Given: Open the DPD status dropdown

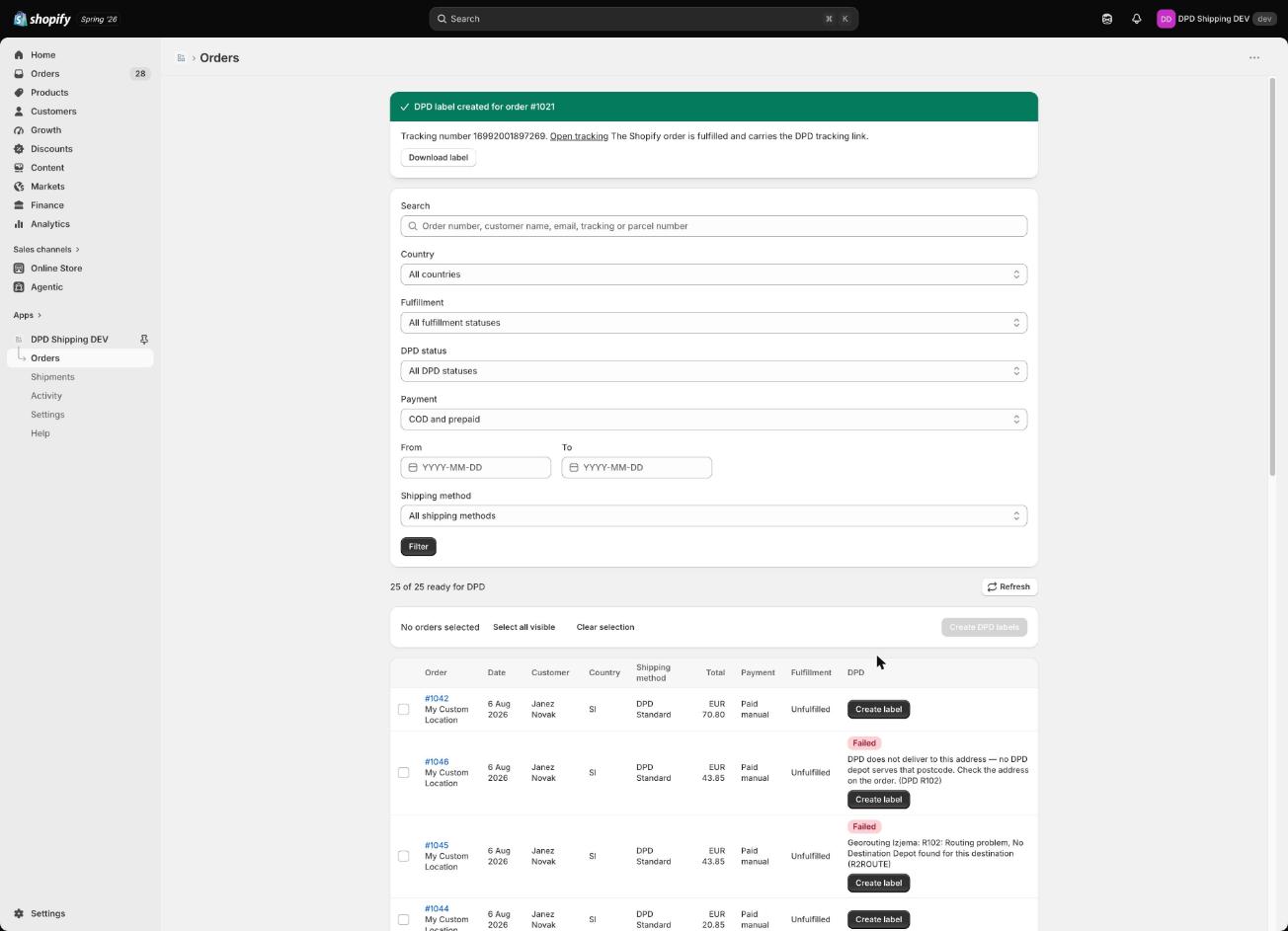Looking at the screenshot, I should coord(714,371).
